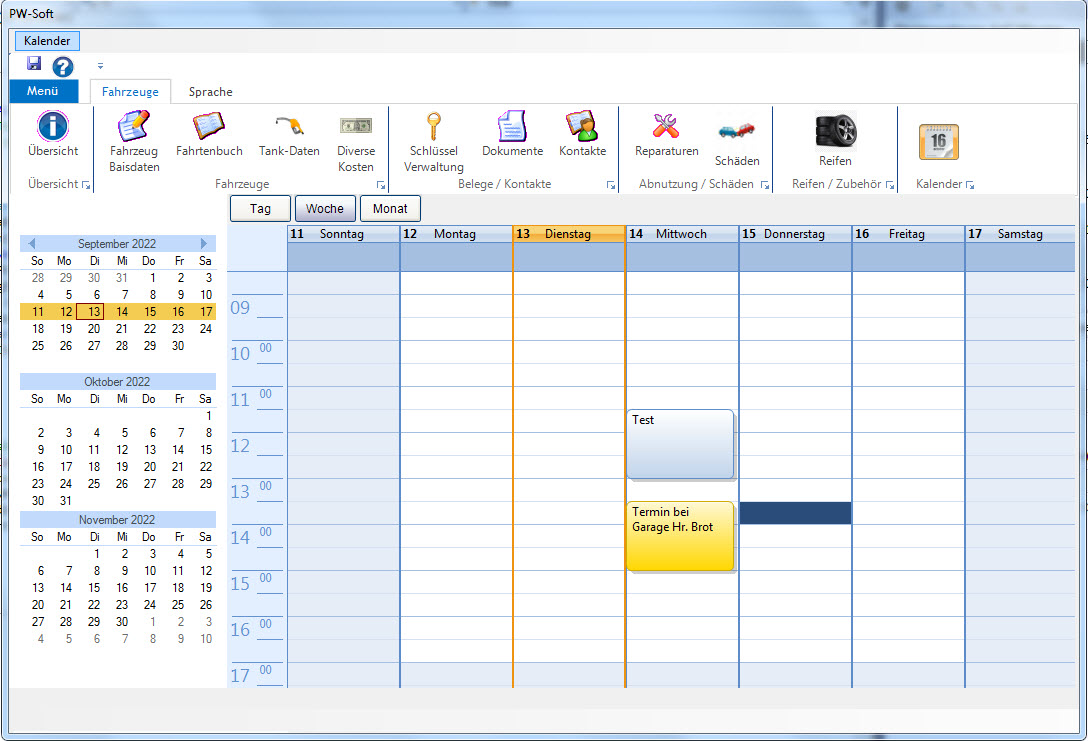
Task: Switch calendar to Tag view
Action: pos(260,209)
